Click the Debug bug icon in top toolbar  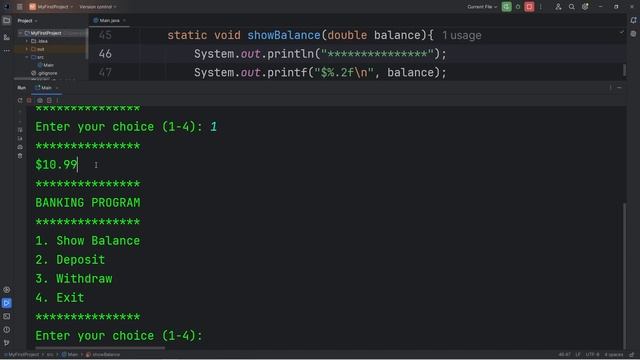coord(518,7)
